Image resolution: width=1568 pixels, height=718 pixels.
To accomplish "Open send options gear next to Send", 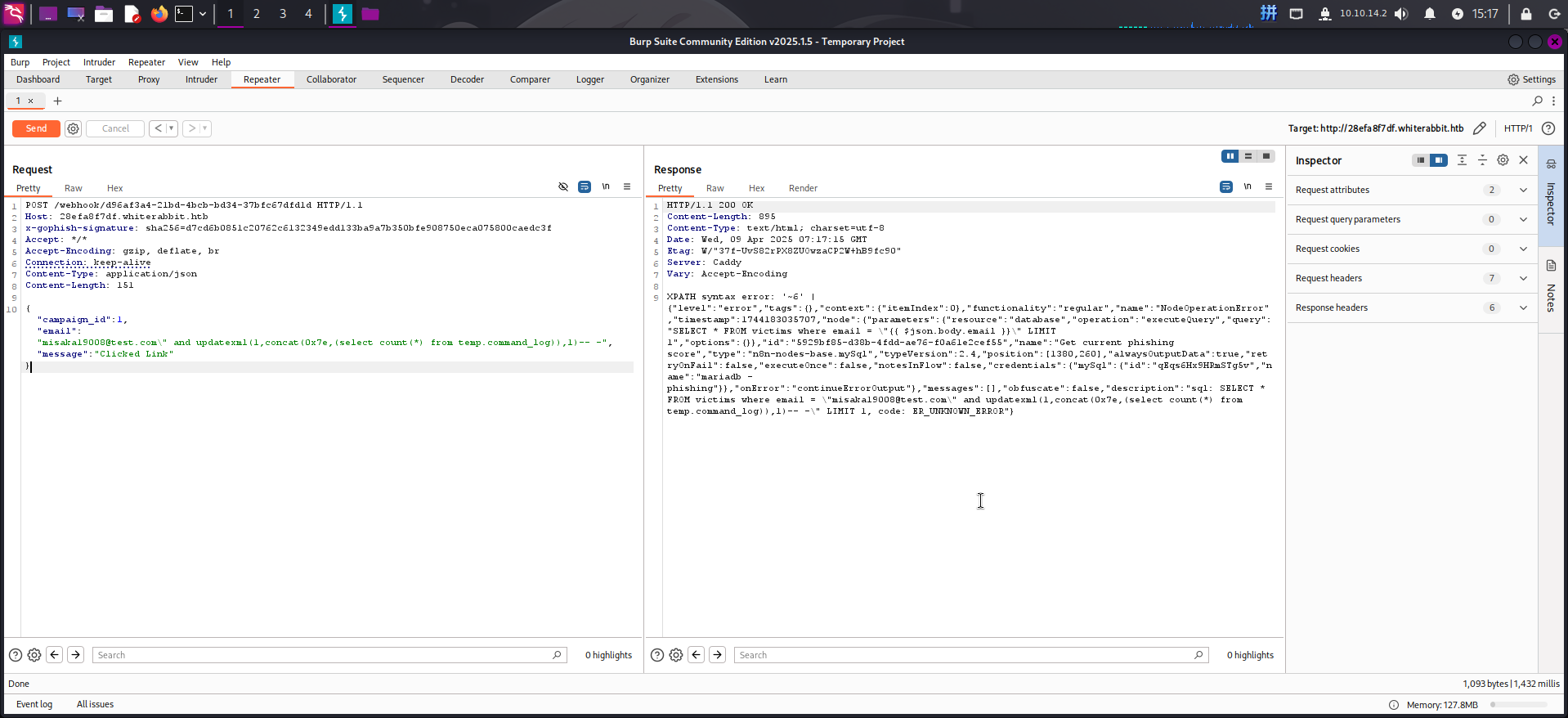I will [73, 128].
